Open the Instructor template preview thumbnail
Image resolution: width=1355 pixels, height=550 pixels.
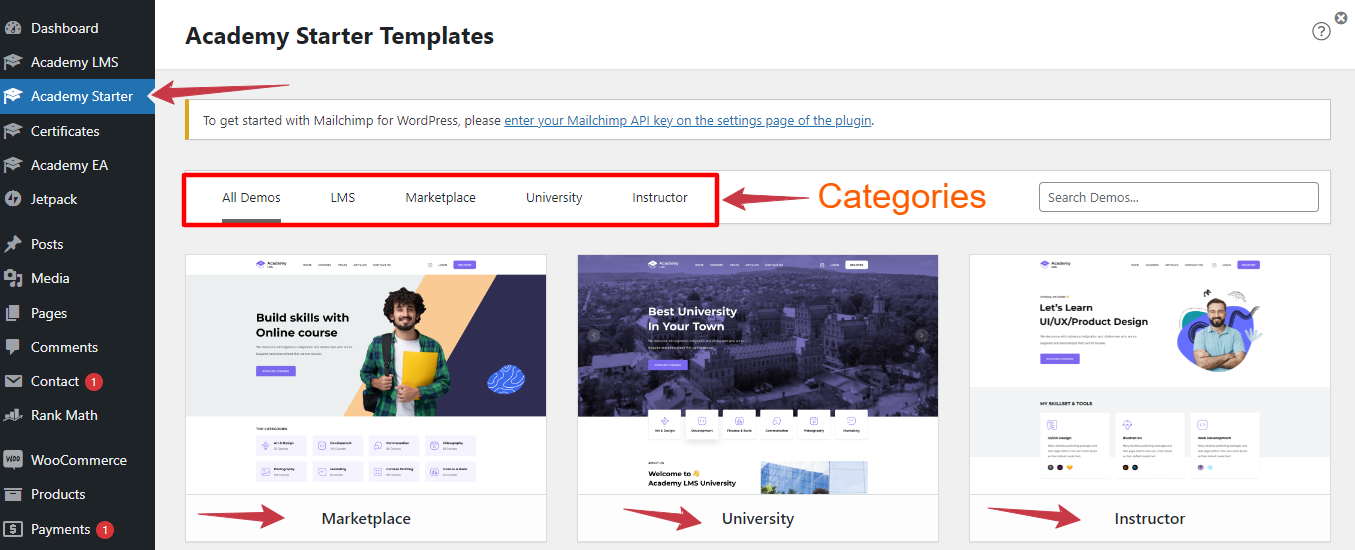click(1150, 374)
